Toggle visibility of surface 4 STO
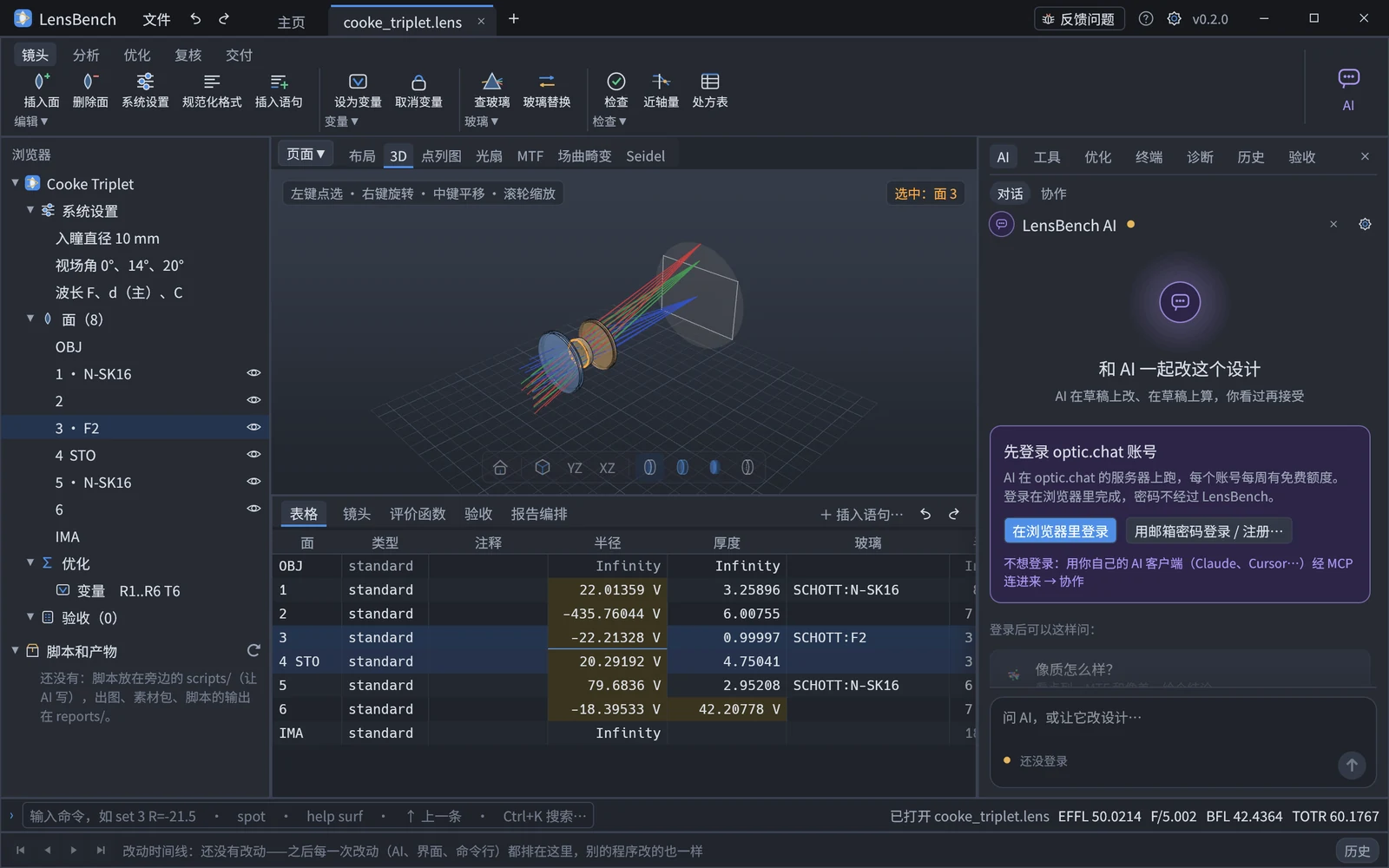This screenshot has height=868, width=1389. (253, 454)
